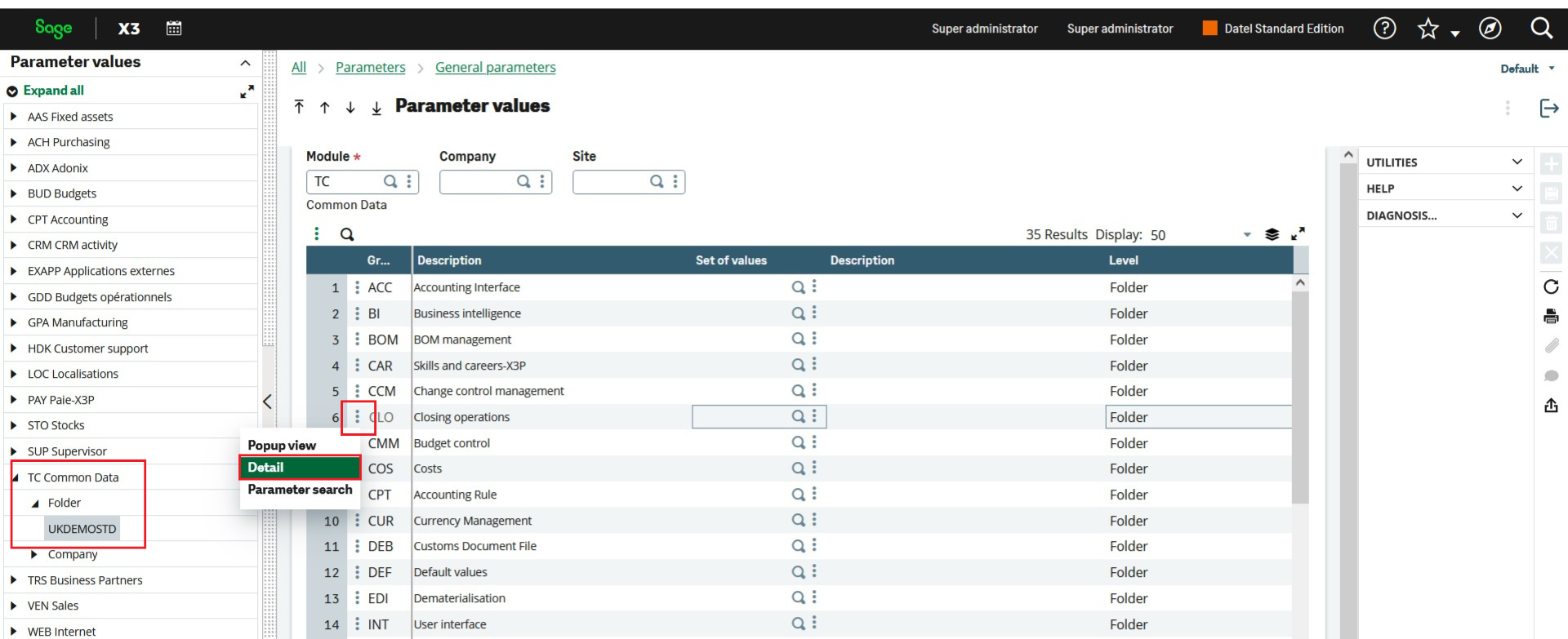
Task: Click the favorites star icon
Action: click(x=1428, y=29)
